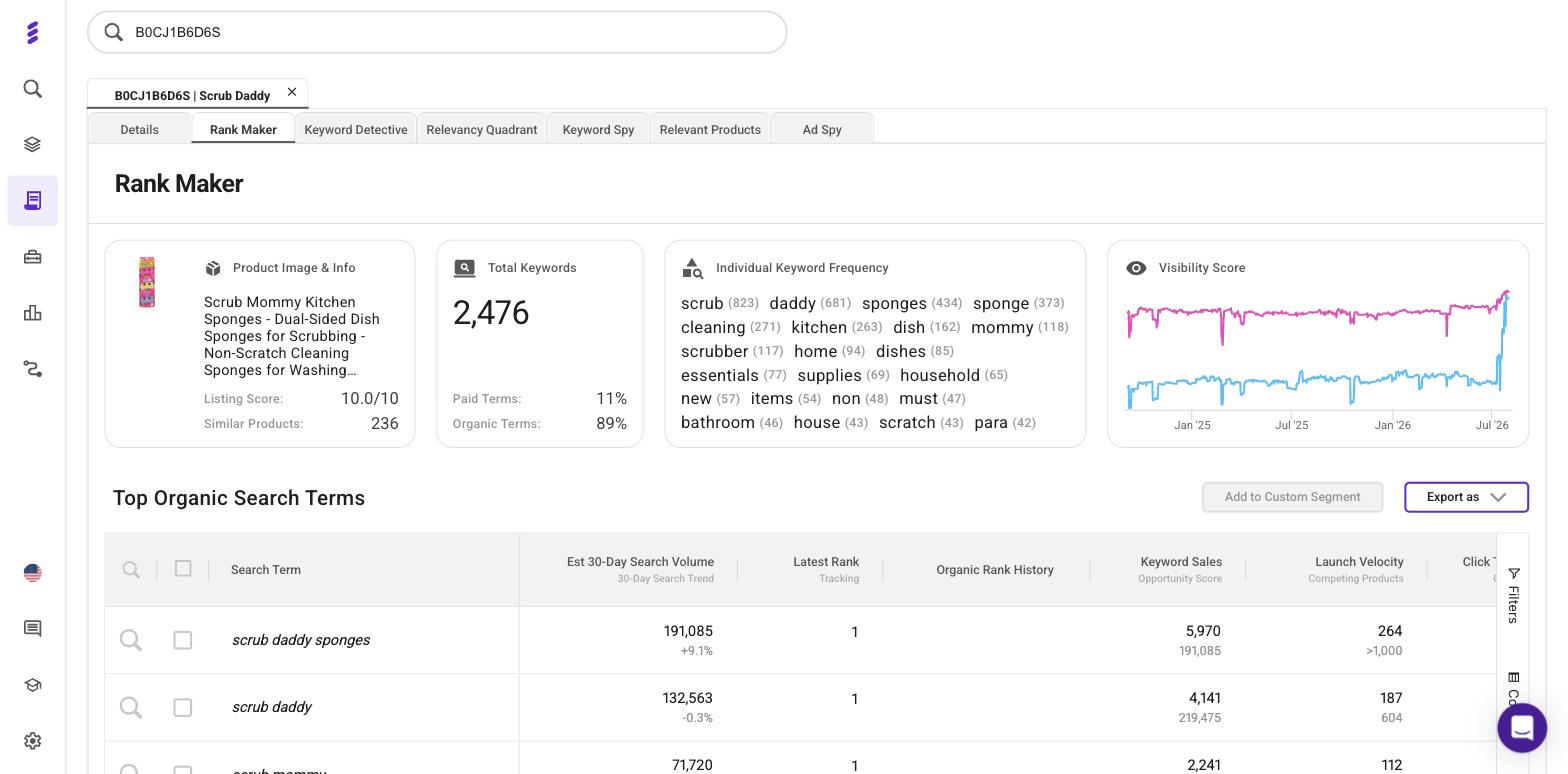Open the Relevancy Quadrant tab
The height and width of the screenshot is (774, 1568).
point(482,129)
